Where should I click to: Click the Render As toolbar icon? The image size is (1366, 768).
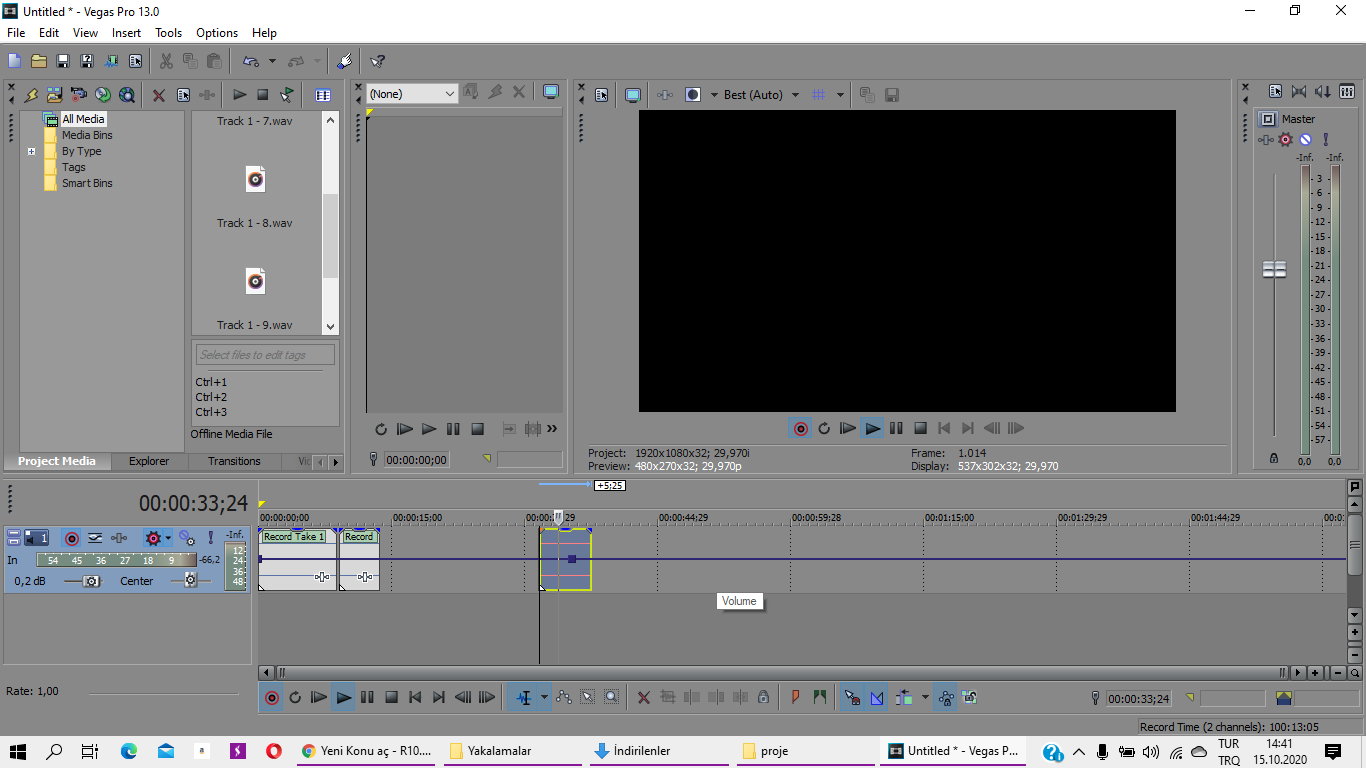click(111, 61)
